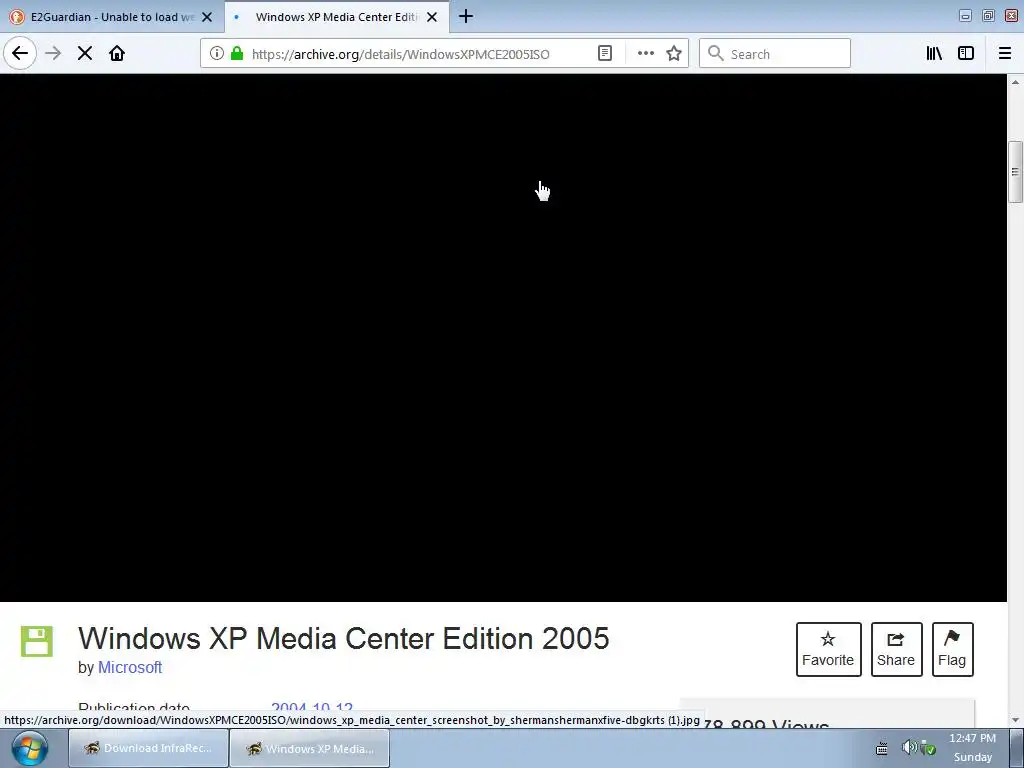The height and width of the screenshot is (768, 1024).
Task: Click the page title heading text
Action: tap(344, 639)
